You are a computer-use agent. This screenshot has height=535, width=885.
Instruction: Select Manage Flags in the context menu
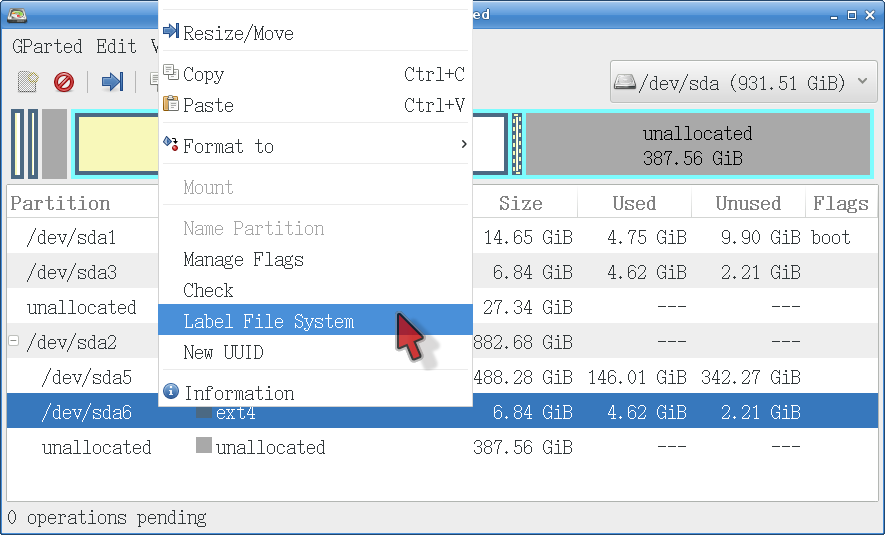click(243, 260)
